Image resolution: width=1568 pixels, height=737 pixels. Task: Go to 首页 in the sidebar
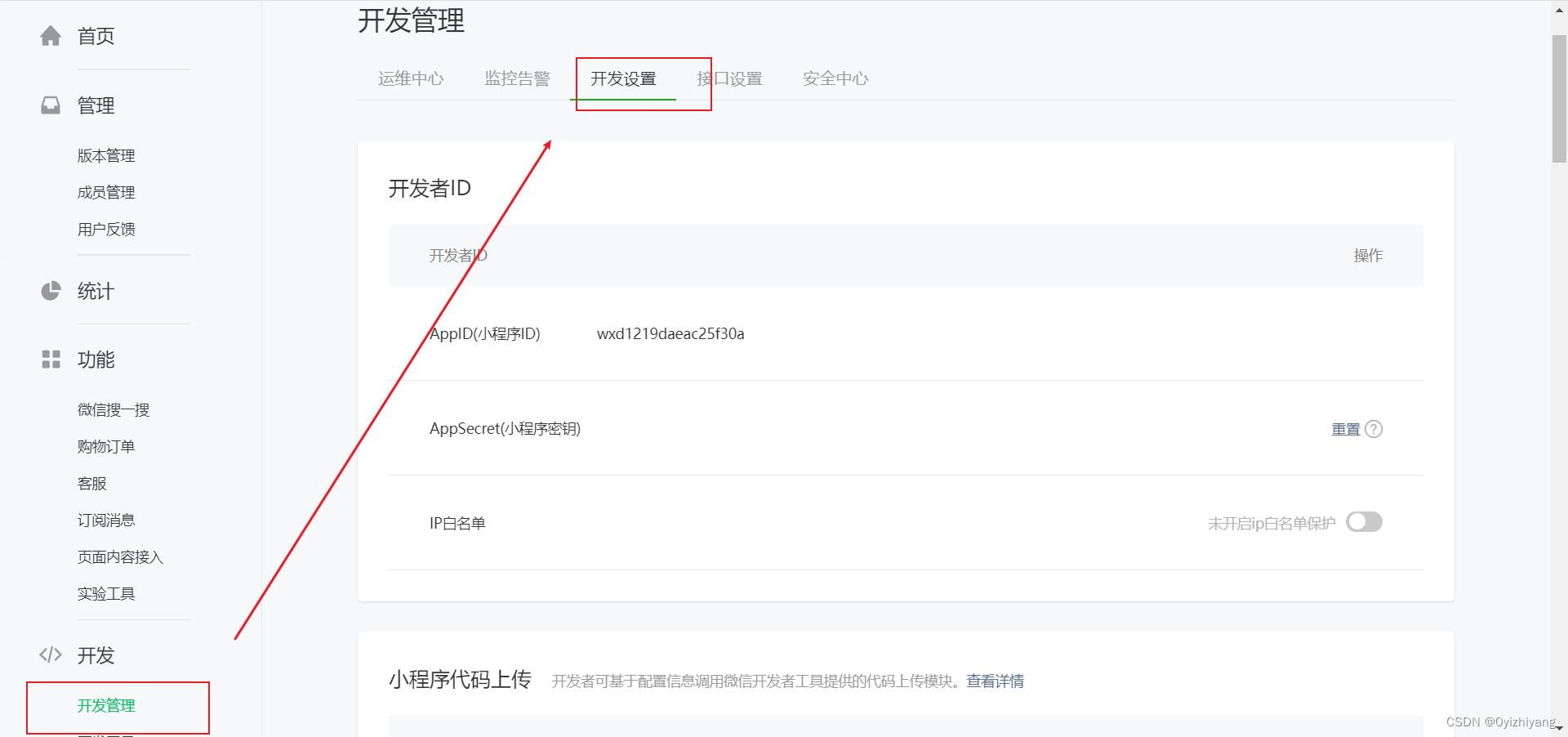[96, 36]
